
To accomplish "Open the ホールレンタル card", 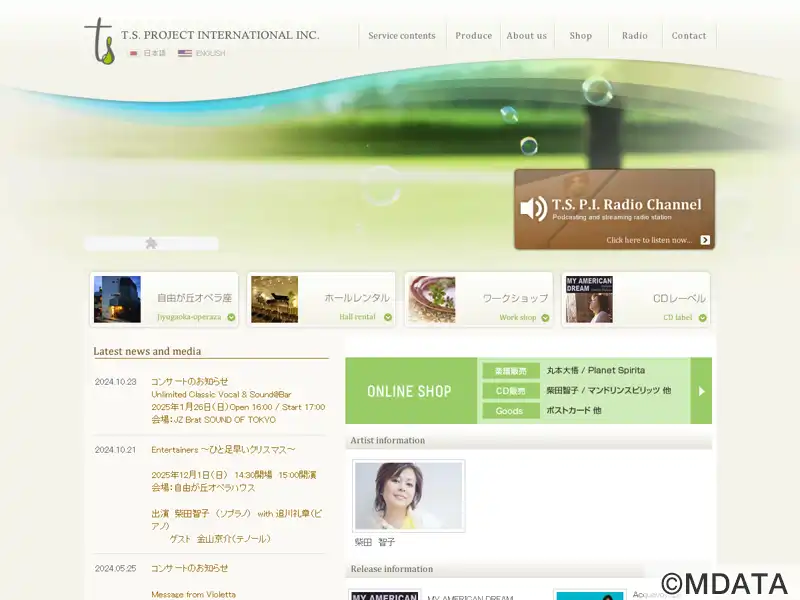I will coord(321,299).
